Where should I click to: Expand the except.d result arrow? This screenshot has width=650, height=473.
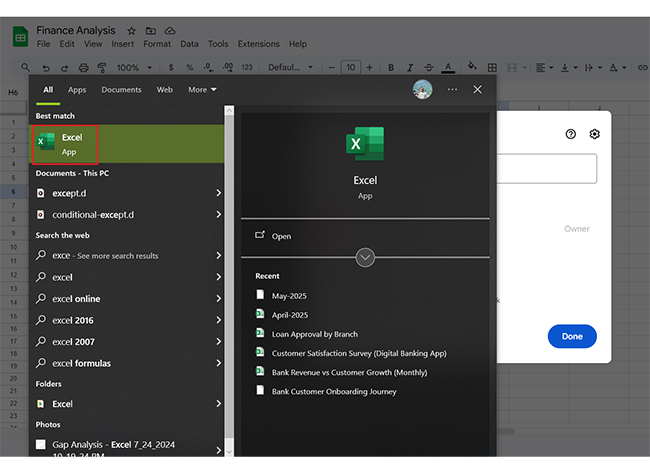(218, 193)
